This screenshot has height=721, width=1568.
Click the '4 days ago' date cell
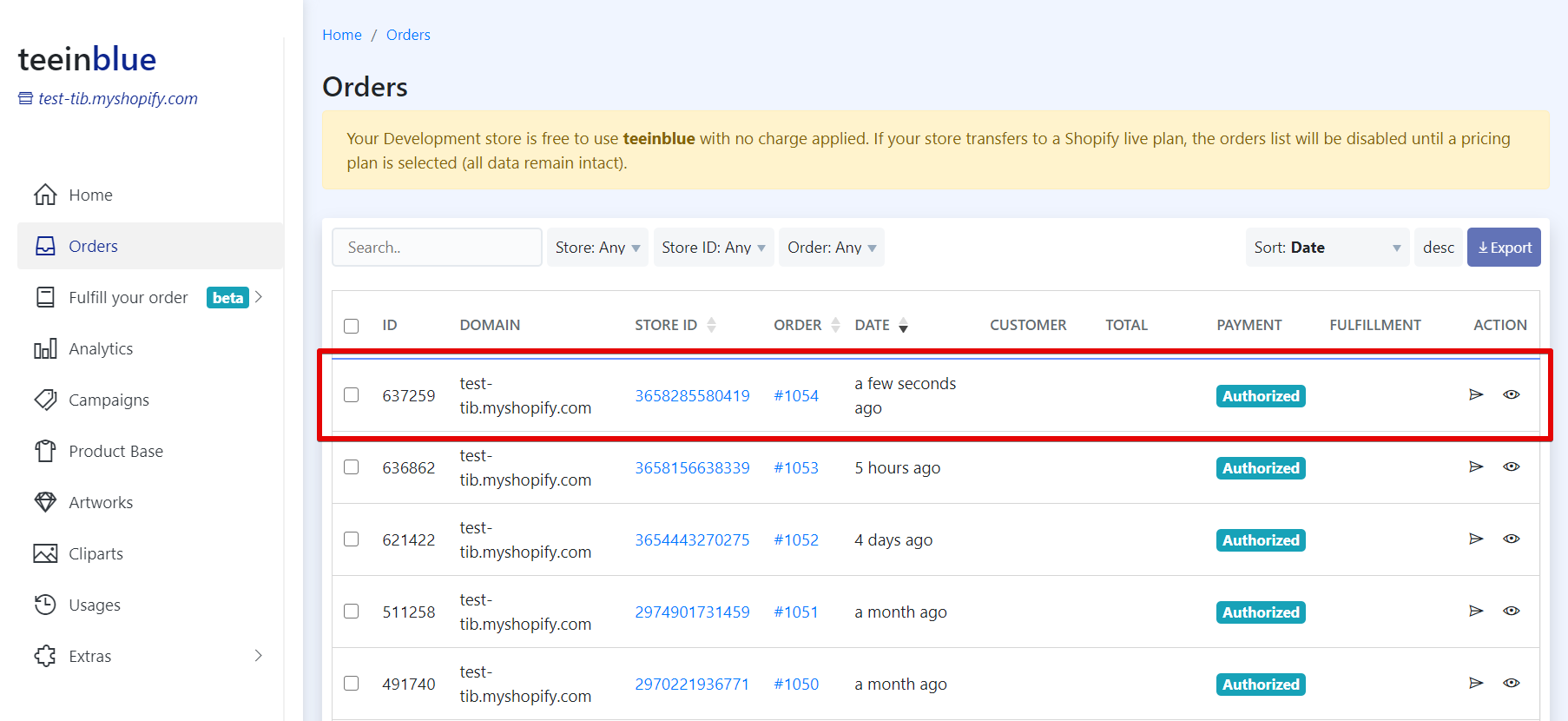click(x=893, y=539)
